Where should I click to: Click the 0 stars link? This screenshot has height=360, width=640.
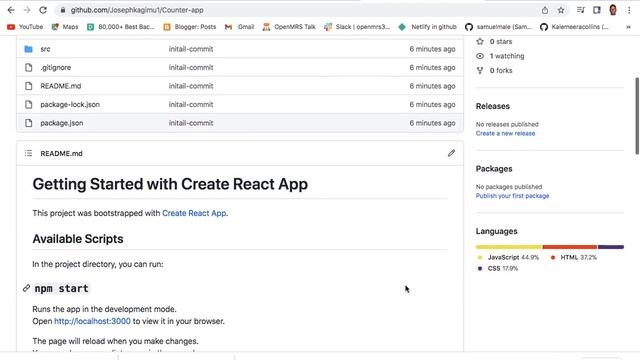pyautogui.click(x=494, y=42)
